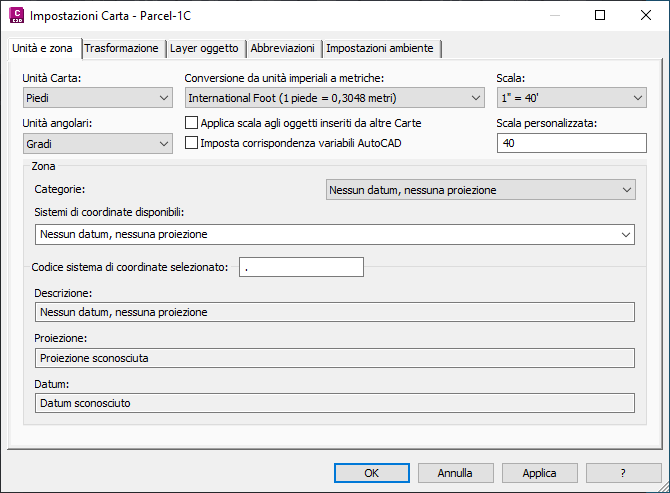This screenshot has height=493, width=670.
Task: Expand the Unità angolari dropdown showing Gradi
Action: (x=97, y=144)
